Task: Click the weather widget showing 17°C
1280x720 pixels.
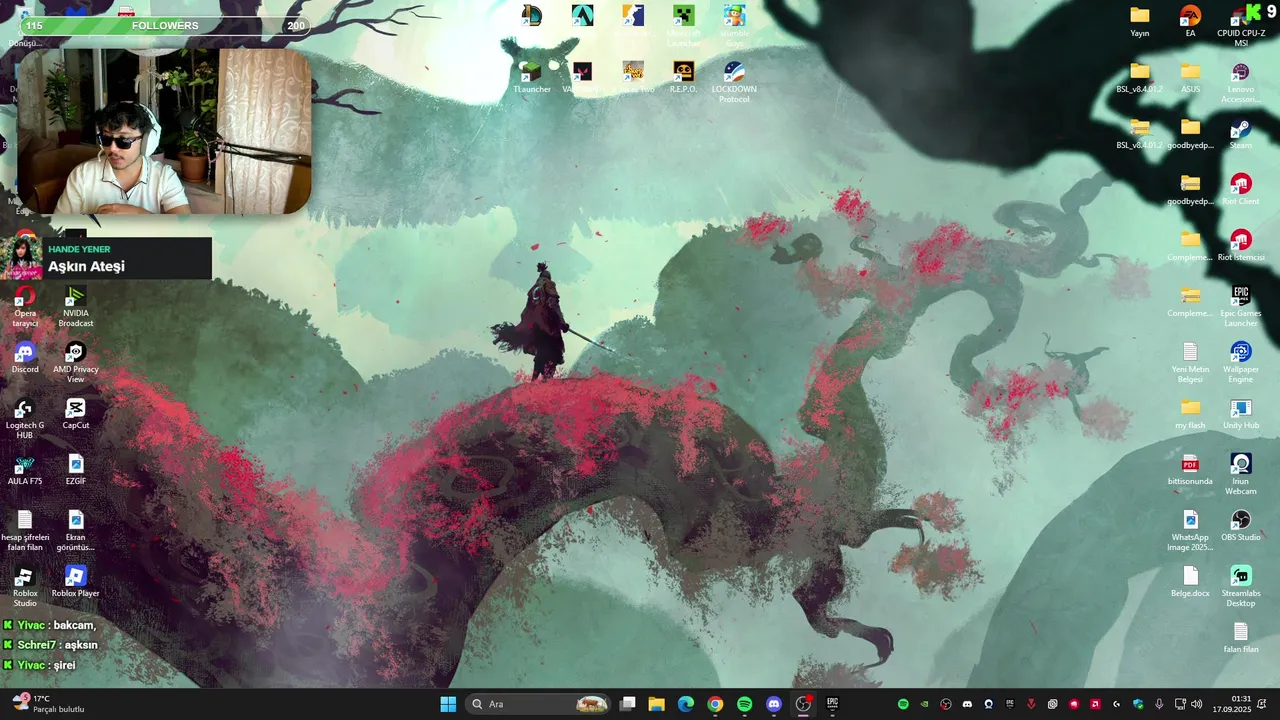Action: (x=47, y=704)
